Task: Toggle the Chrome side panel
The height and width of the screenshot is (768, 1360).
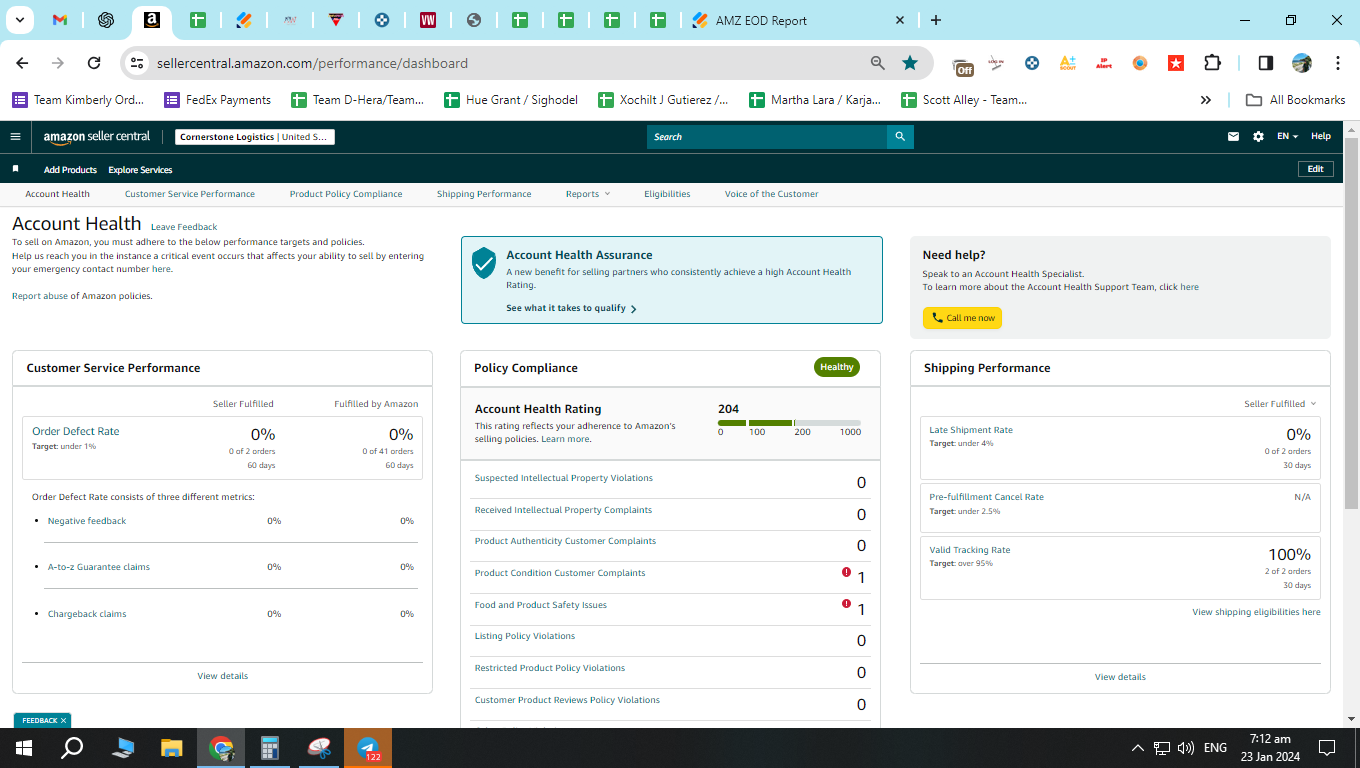Action: pyautogui.click(x=1266, y=63)
